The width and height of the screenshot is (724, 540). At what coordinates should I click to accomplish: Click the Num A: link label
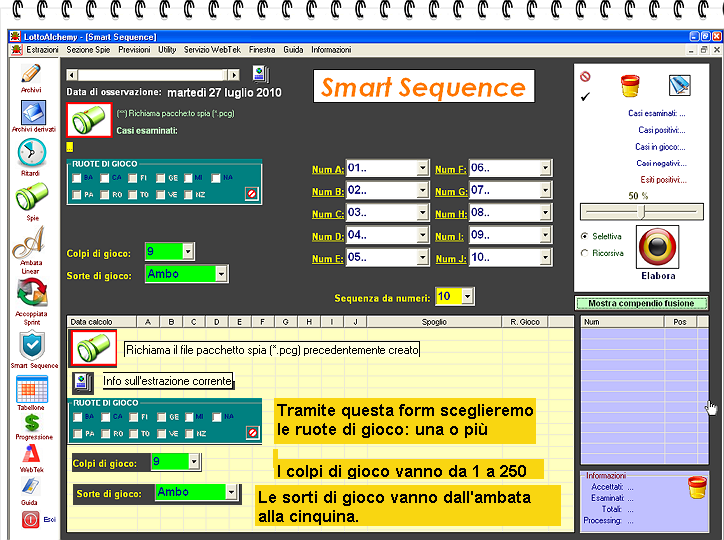point(328,169)
